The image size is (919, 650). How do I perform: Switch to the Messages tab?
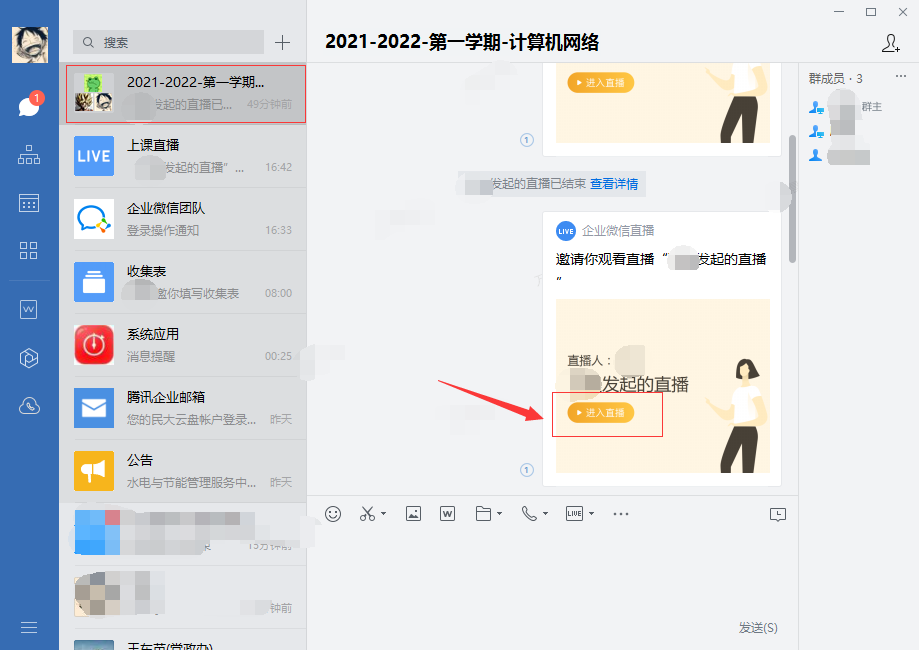pos(28,107)
